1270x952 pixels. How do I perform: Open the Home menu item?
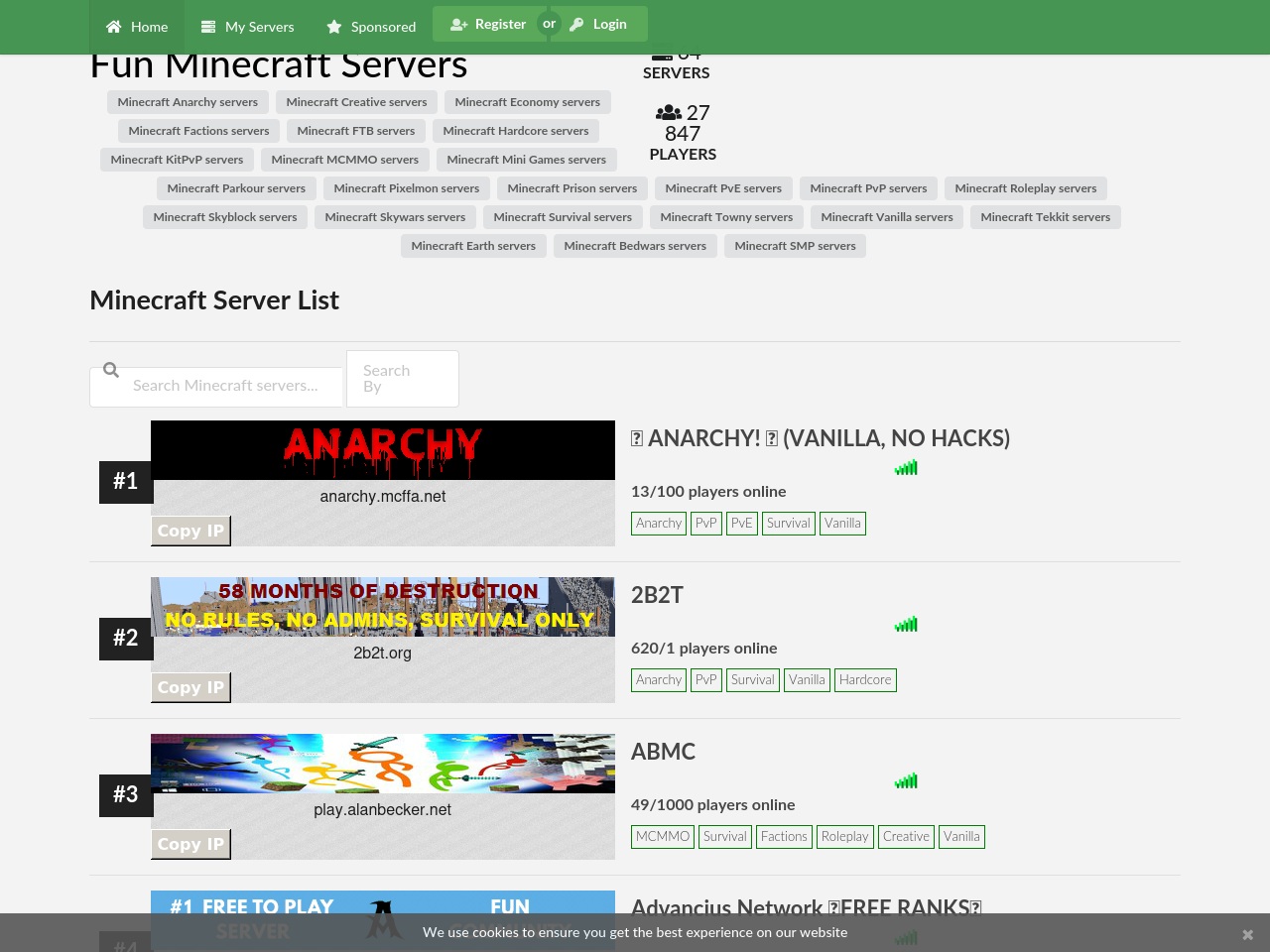click(137, 27)
